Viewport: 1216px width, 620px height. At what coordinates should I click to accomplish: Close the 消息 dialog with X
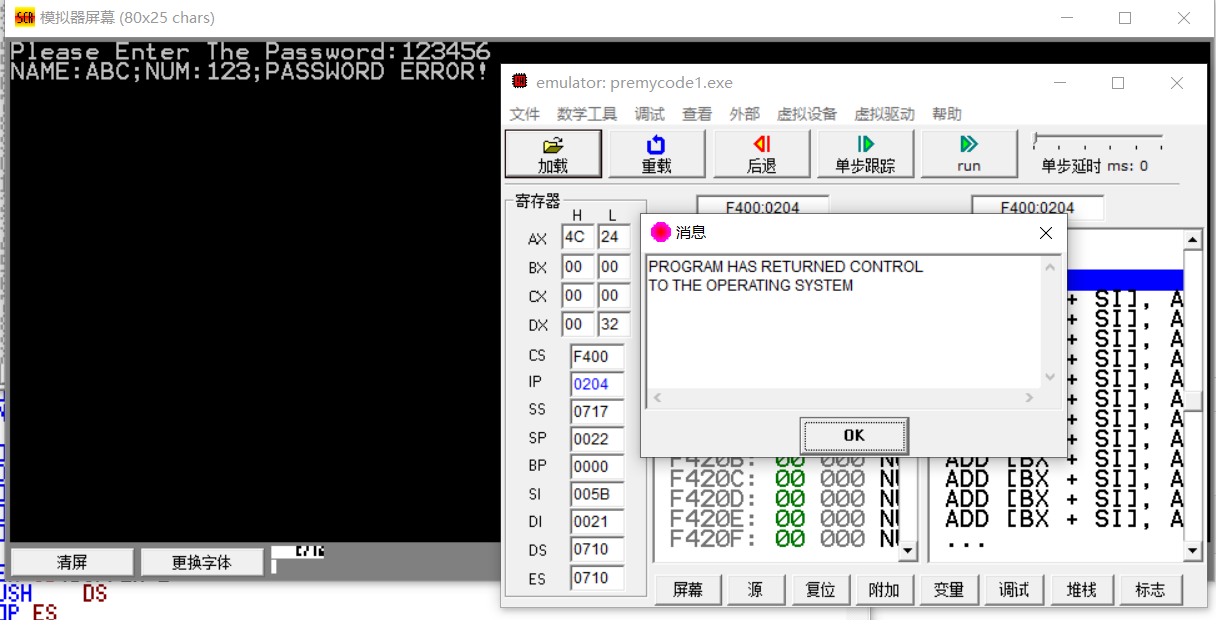pyautogui.click(x=1046, y=233)
